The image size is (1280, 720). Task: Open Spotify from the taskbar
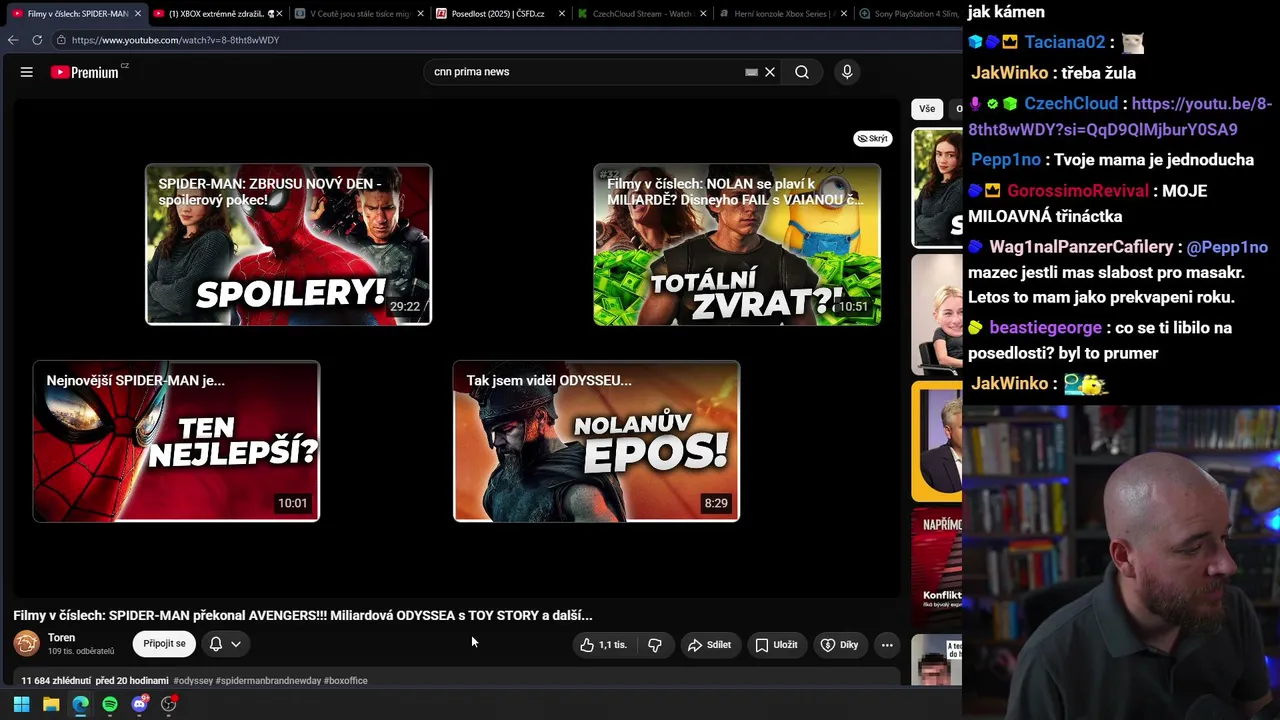point(110,704)
